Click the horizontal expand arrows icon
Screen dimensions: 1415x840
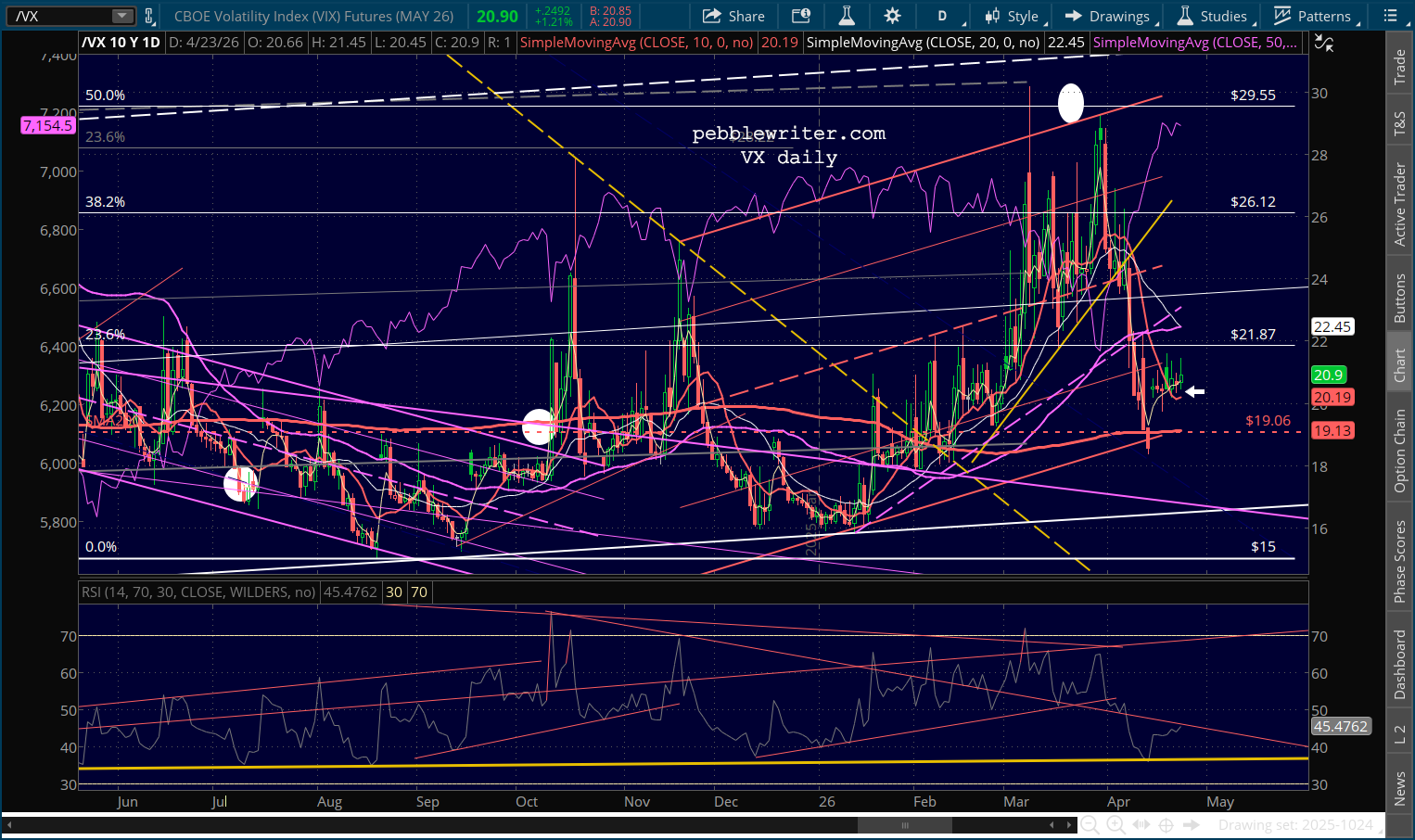[1141, 825]
